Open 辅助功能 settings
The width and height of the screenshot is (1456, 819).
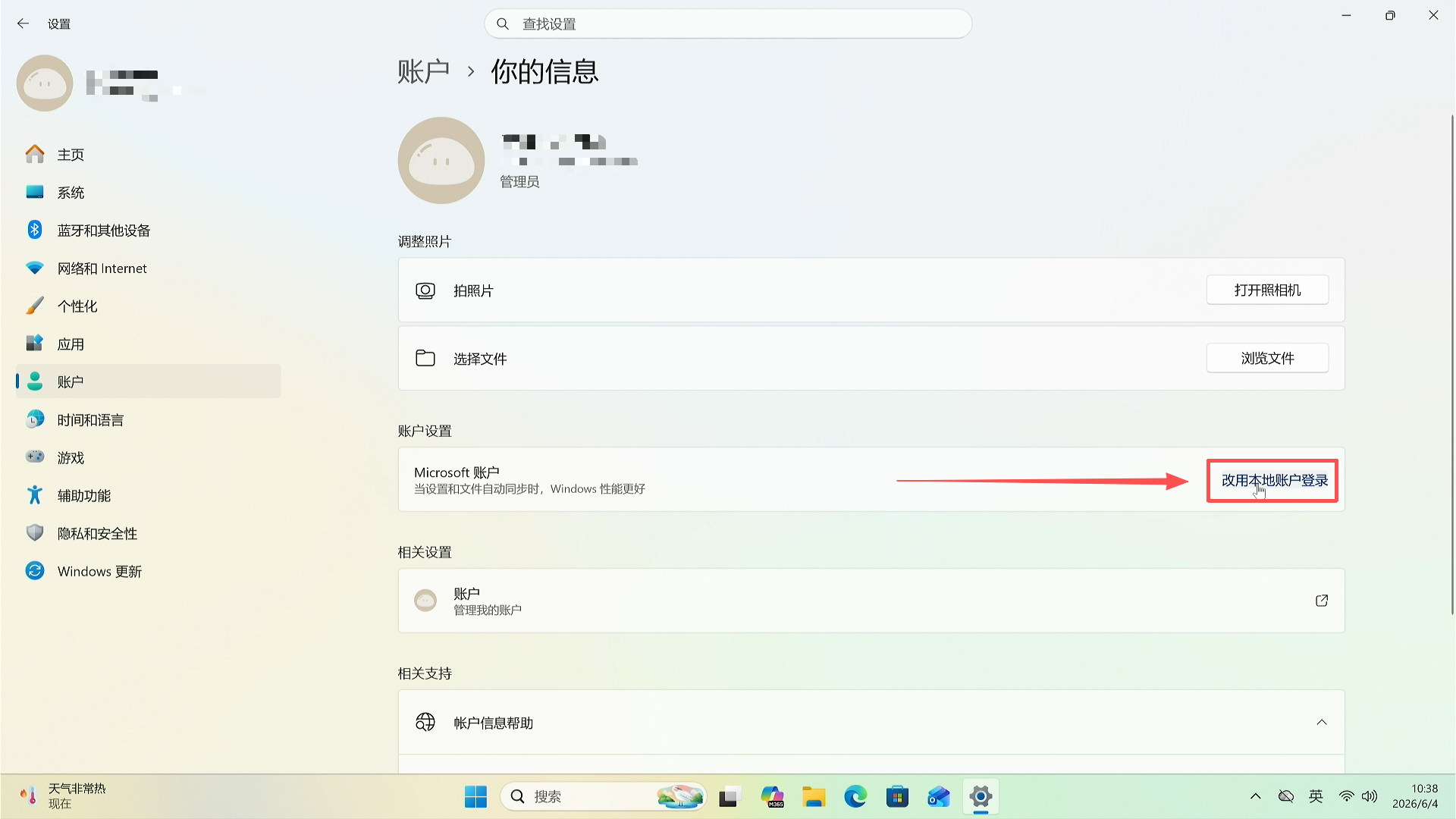[148, 495]
